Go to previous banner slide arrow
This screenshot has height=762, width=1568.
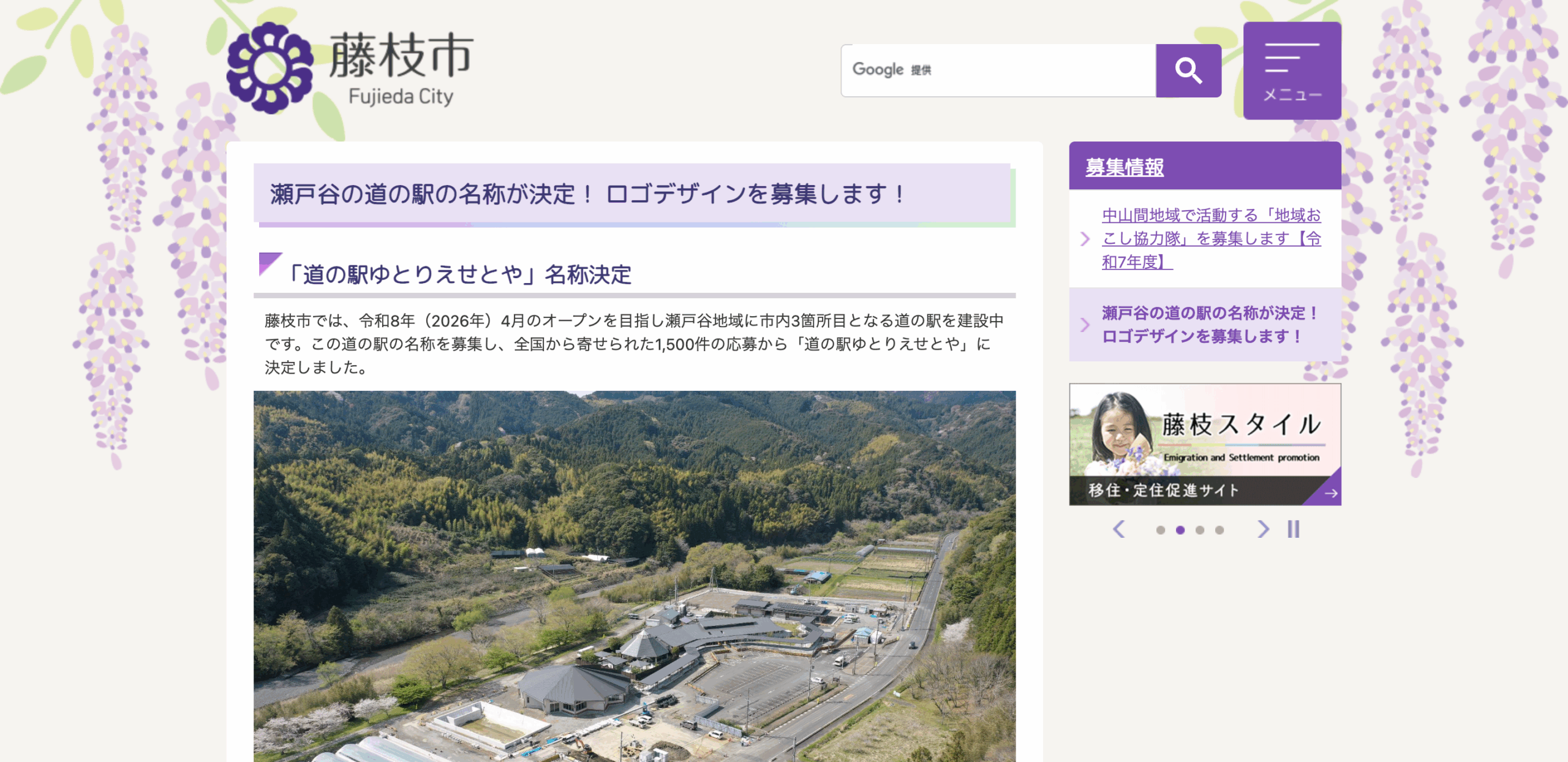pos(1118,529)
